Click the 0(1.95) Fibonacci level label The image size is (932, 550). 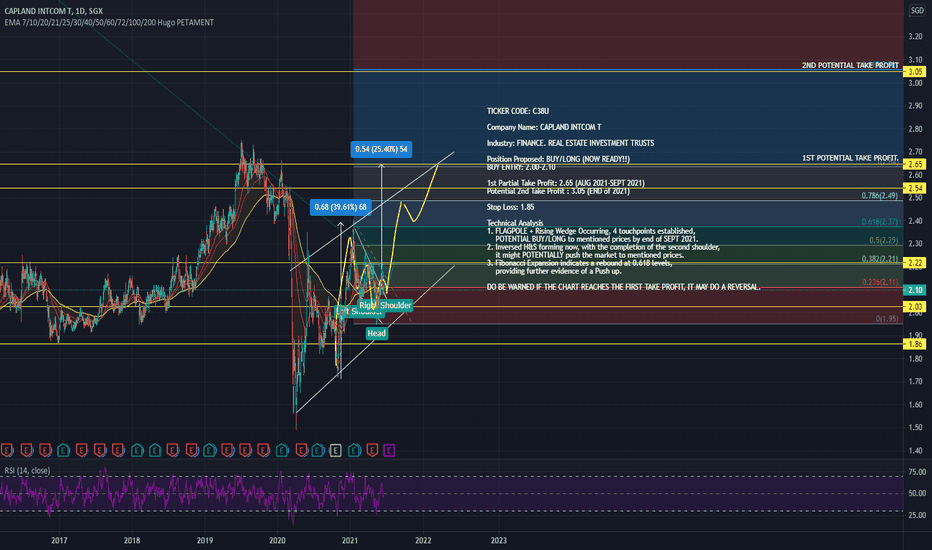click(x=887, y=319)
